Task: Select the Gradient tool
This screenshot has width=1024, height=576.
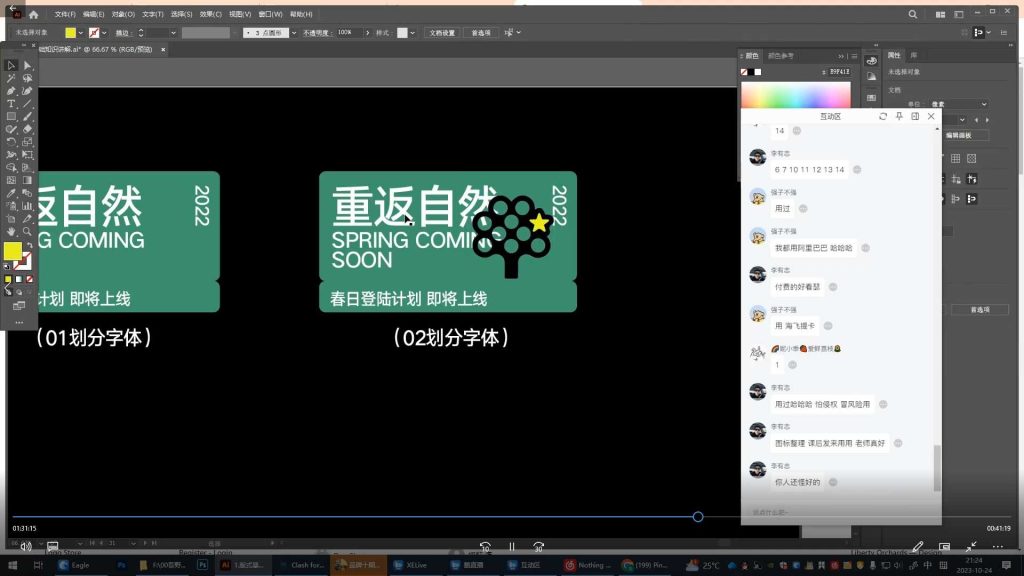Action: click(x=27, y=180)
